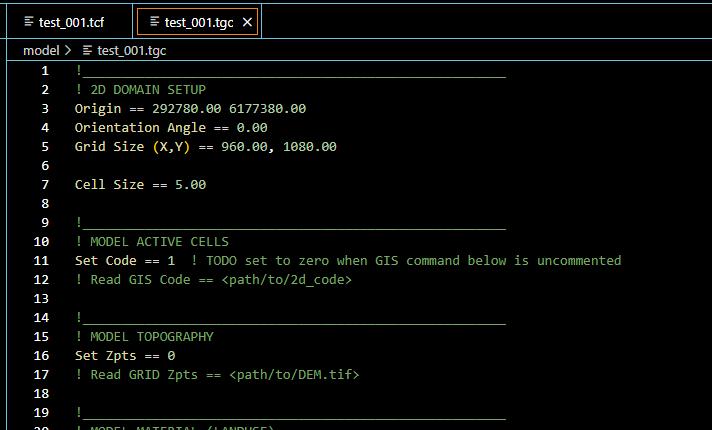Open the model folder breadcrumb

point(41,50)
